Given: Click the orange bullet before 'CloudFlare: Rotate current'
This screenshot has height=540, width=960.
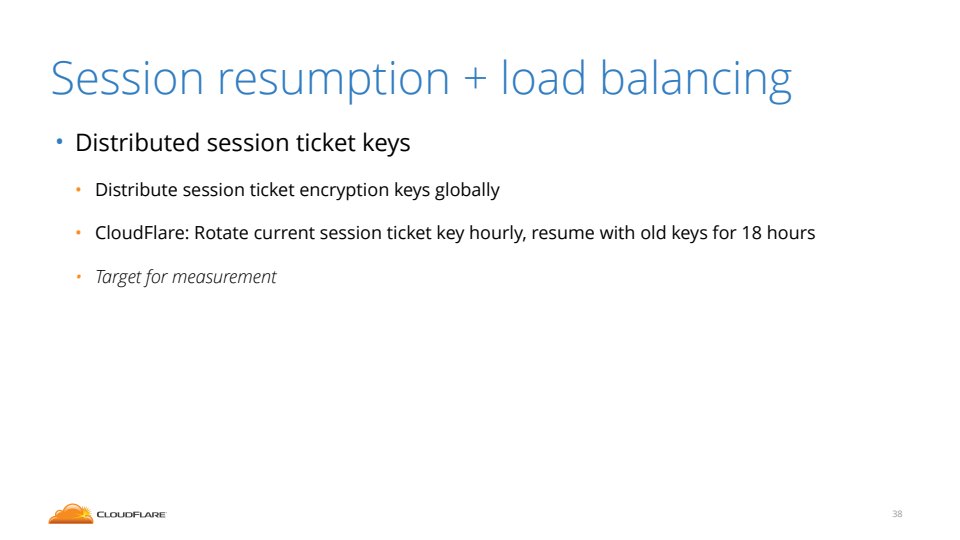Looking at the screenshot, I should (79, 233).
